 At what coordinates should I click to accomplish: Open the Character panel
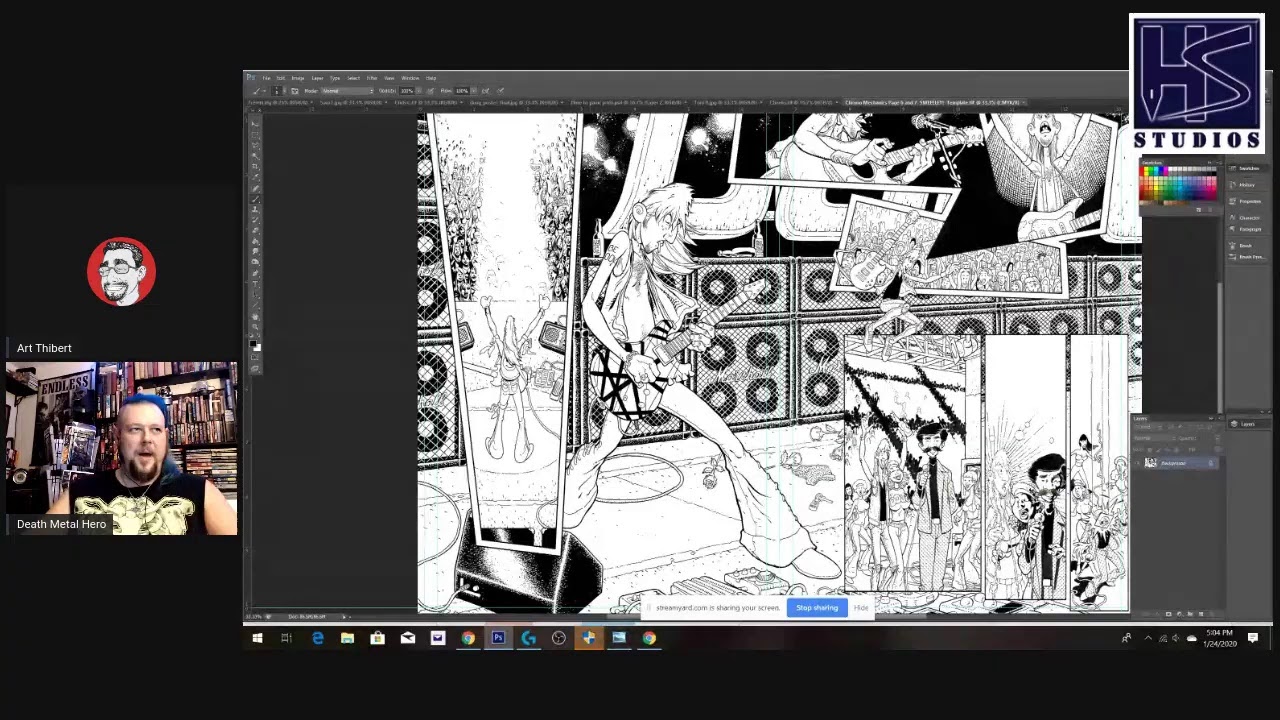(x=1249, y=217)
